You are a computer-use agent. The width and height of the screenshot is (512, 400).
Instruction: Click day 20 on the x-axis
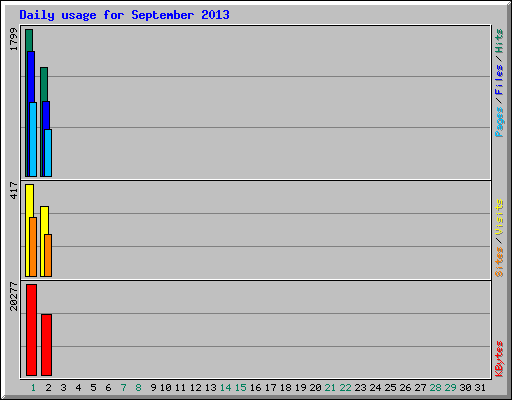point(315,388)
